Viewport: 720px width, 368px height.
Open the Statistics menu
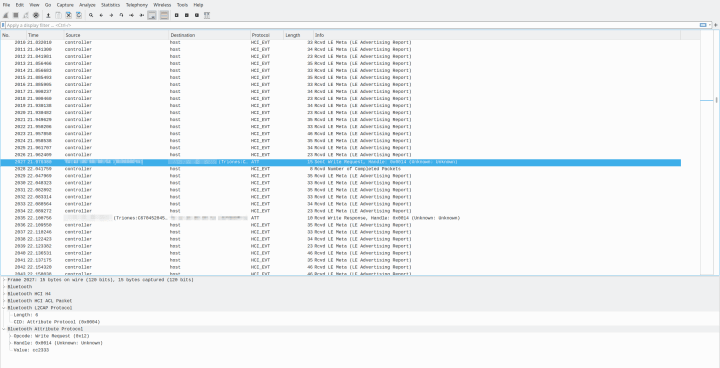coord(111,5)
